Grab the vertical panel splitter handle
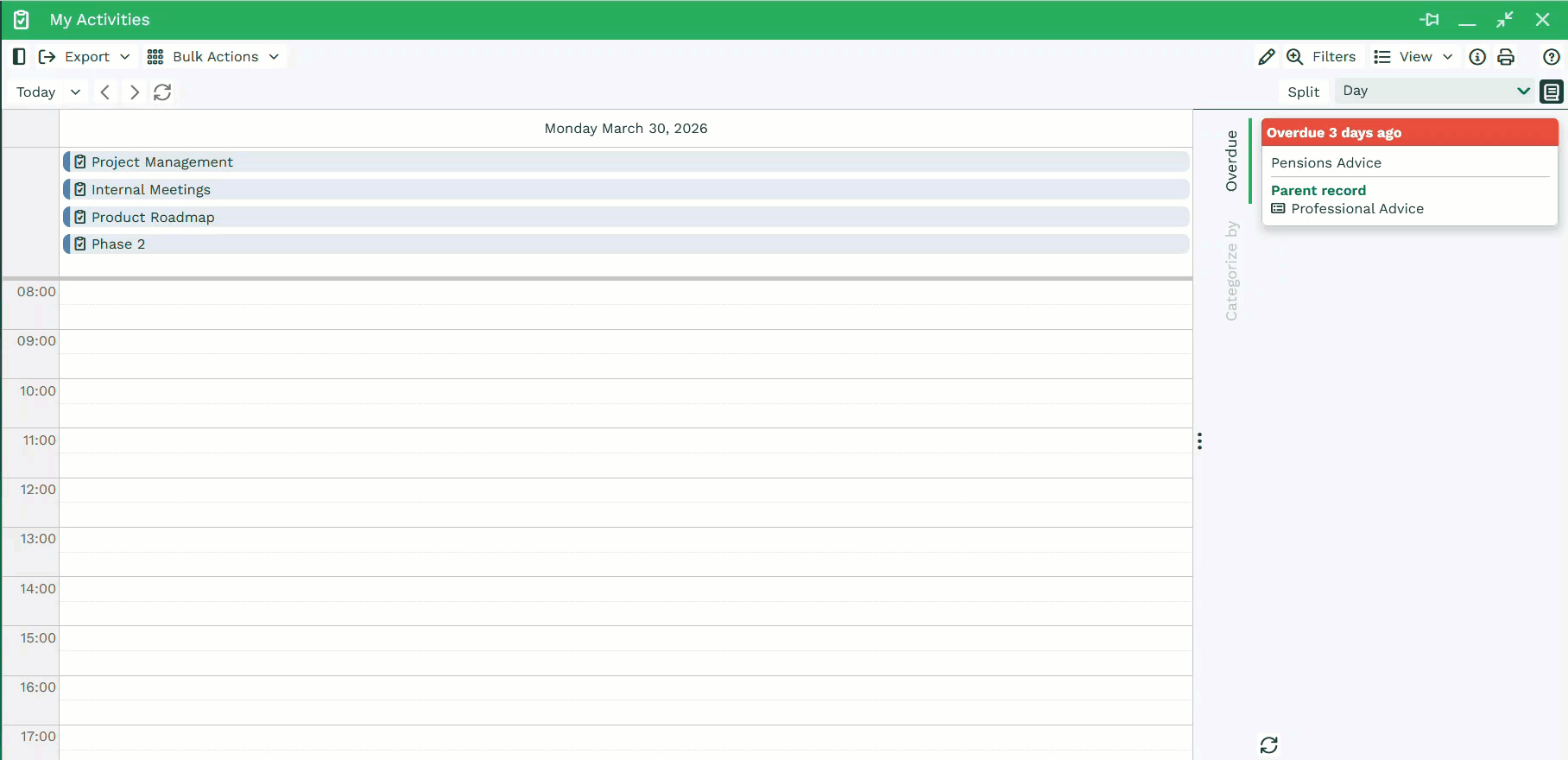The height and width of the screenshot is (760, 1568). tap(1199, 441)
